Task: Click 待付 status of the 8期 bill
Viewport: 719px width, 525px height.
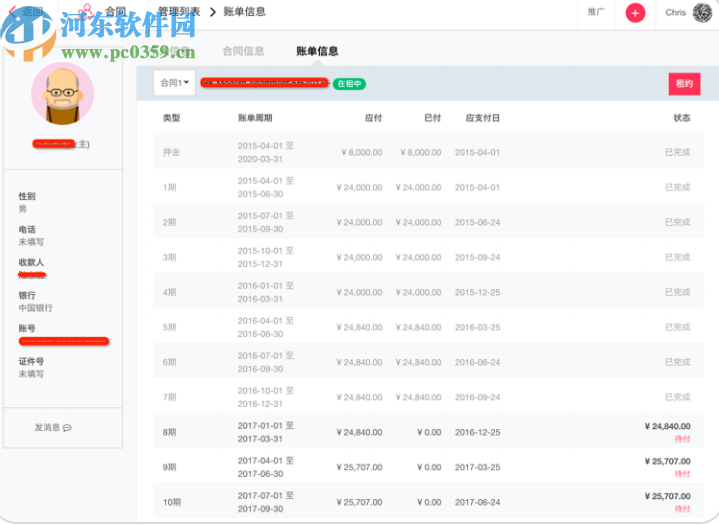Action: coord(682,439)
